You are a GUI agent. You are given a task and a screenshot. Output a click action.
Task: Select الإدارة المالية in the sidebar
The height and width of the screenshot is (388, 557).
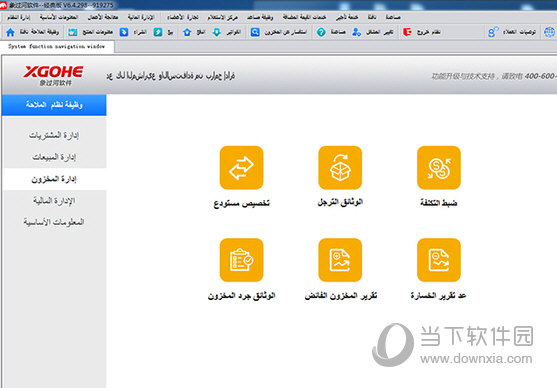pos(54,201)
